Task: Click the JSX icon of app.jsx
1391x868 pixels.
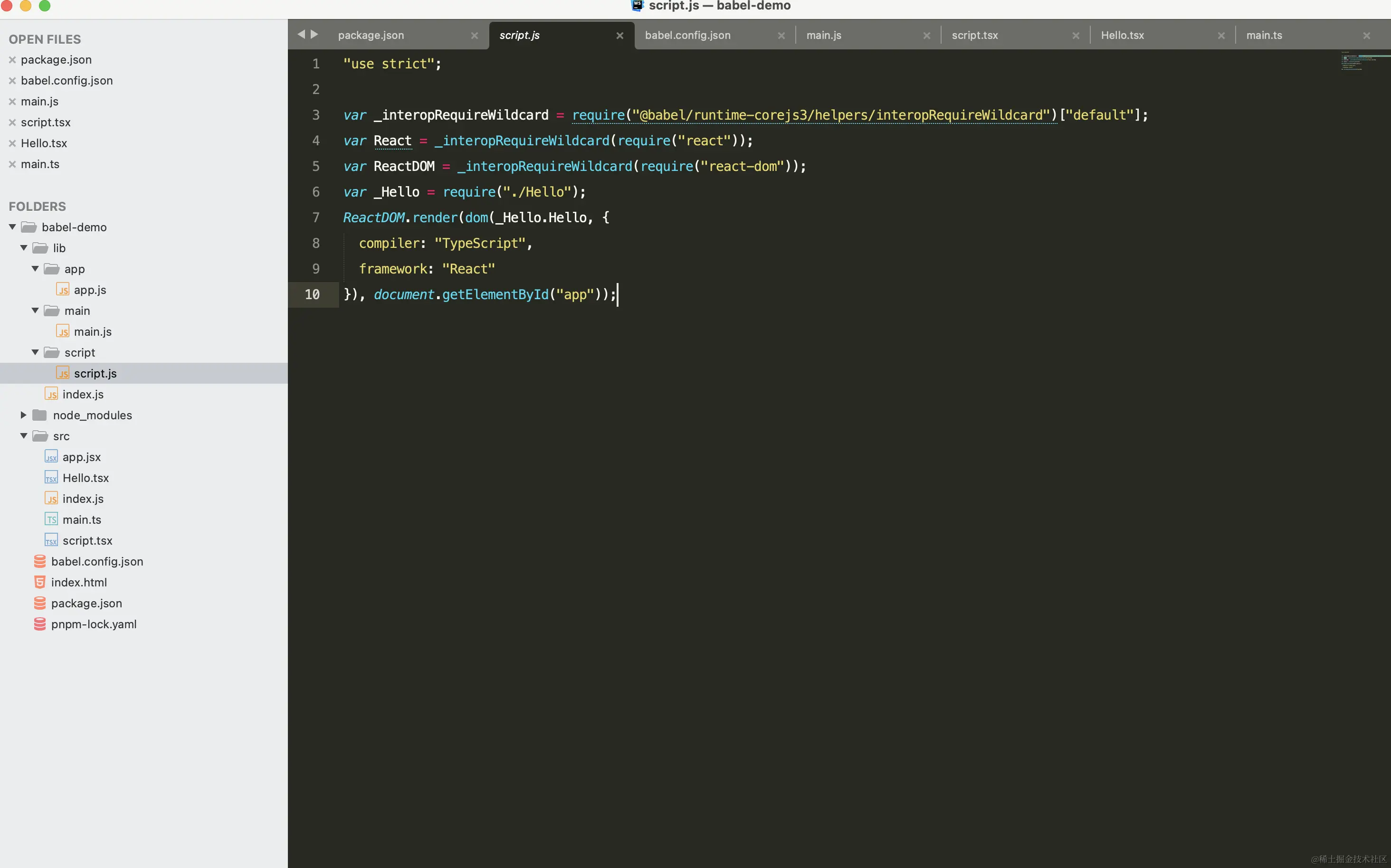Action: click(x=51, y=457)
